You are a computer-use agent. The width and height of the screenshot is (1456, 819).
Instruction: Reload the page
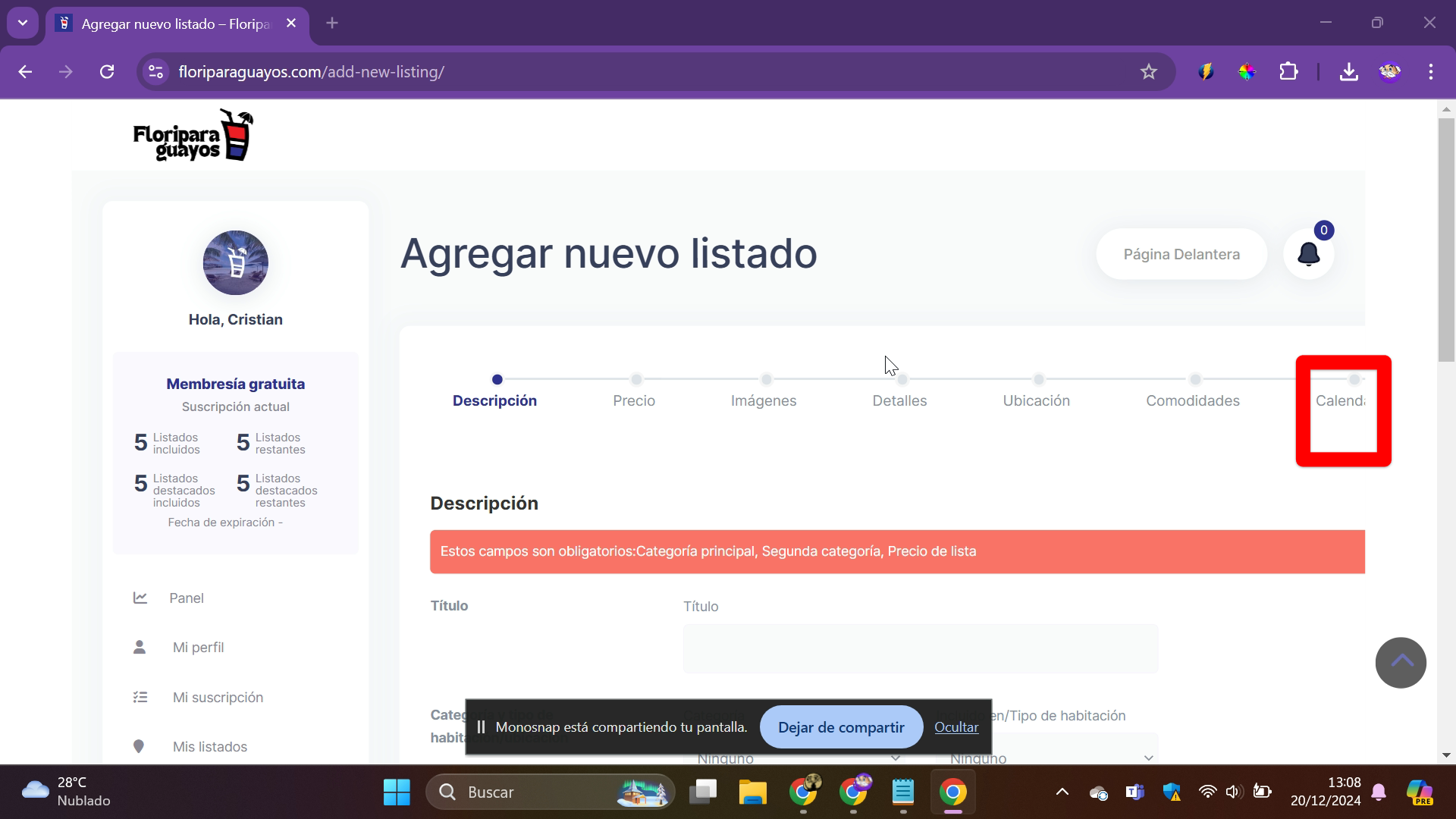tap(107, 72)
